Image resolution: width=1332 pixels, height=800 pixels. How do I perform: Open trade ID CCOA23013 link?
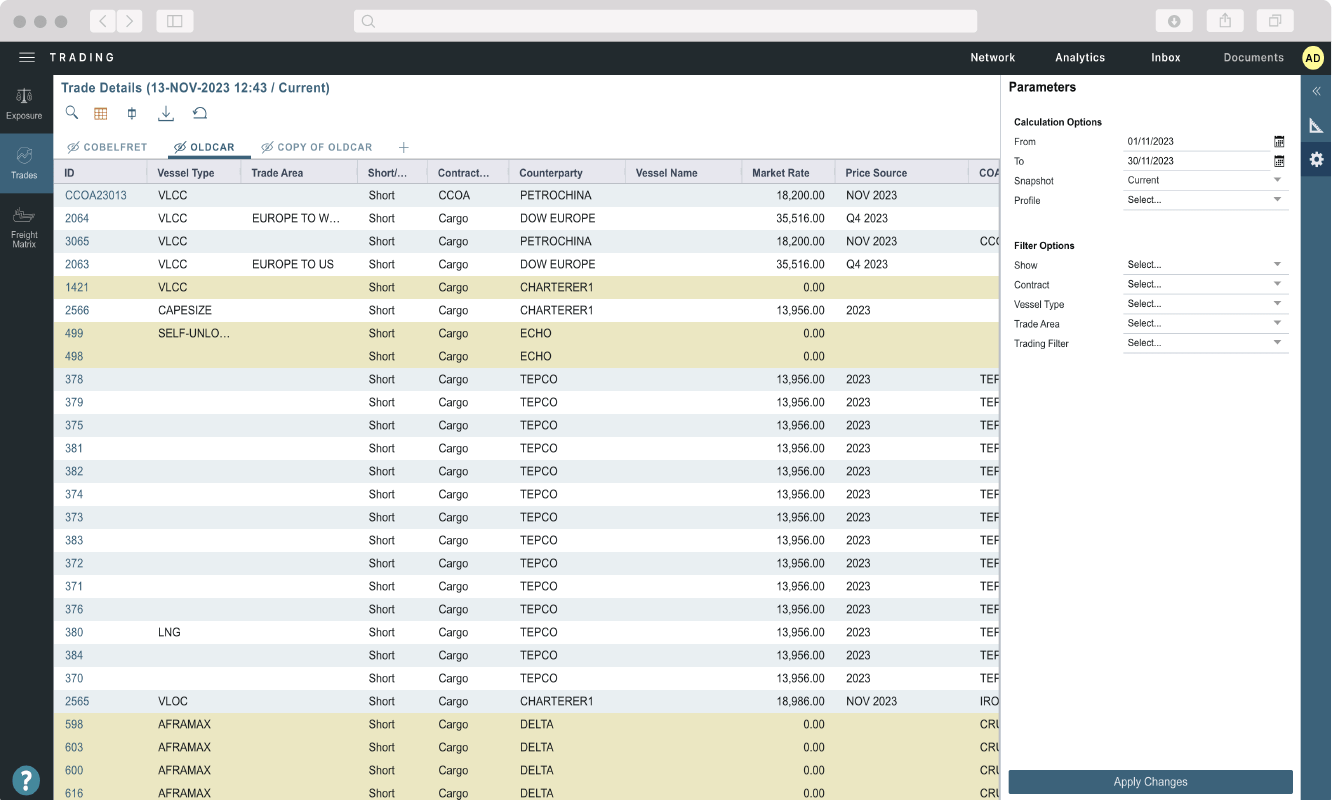click(96, 196)
